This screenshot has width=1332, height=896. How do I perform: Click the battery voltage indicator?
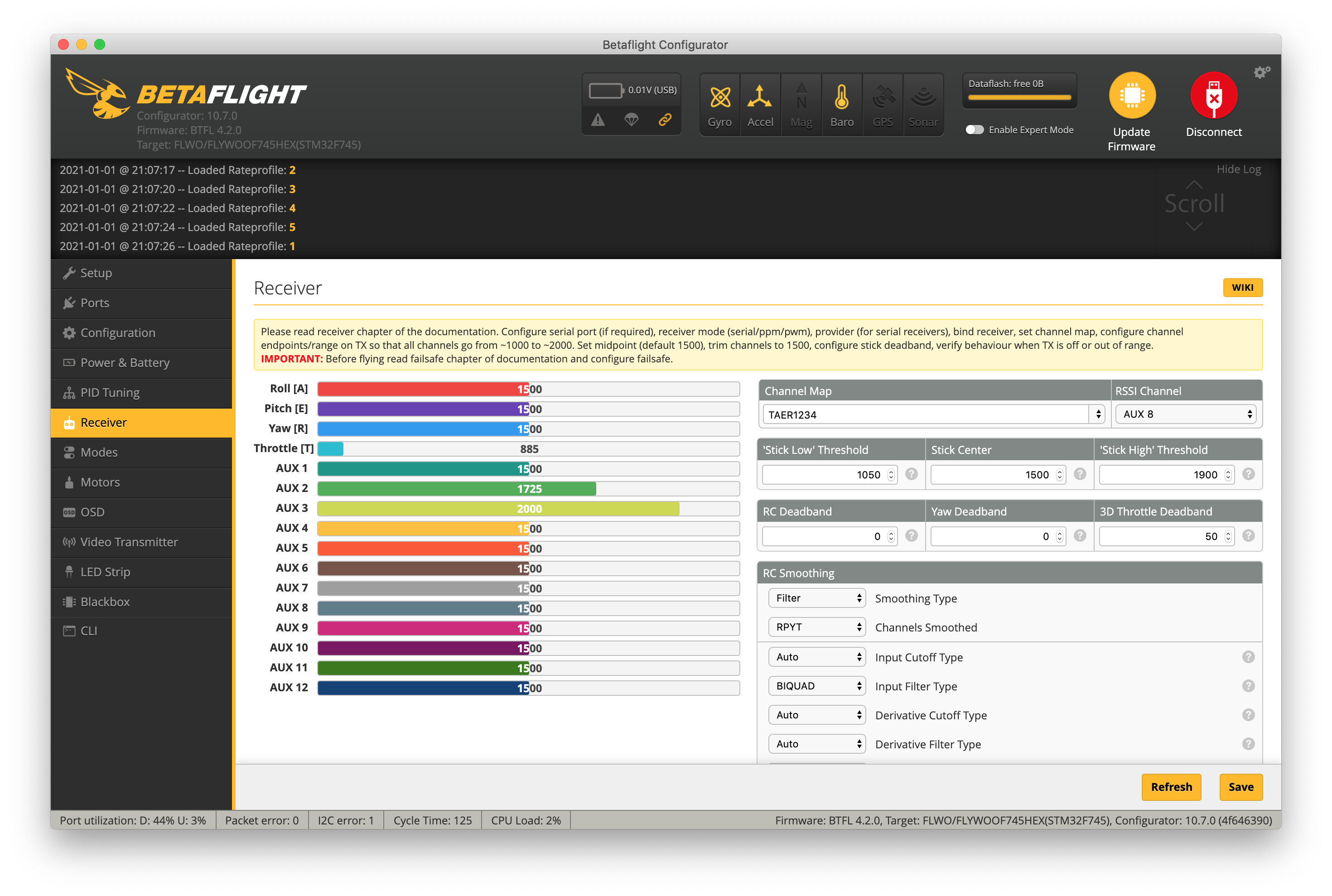pyautogui.click(x=606, y=90)
